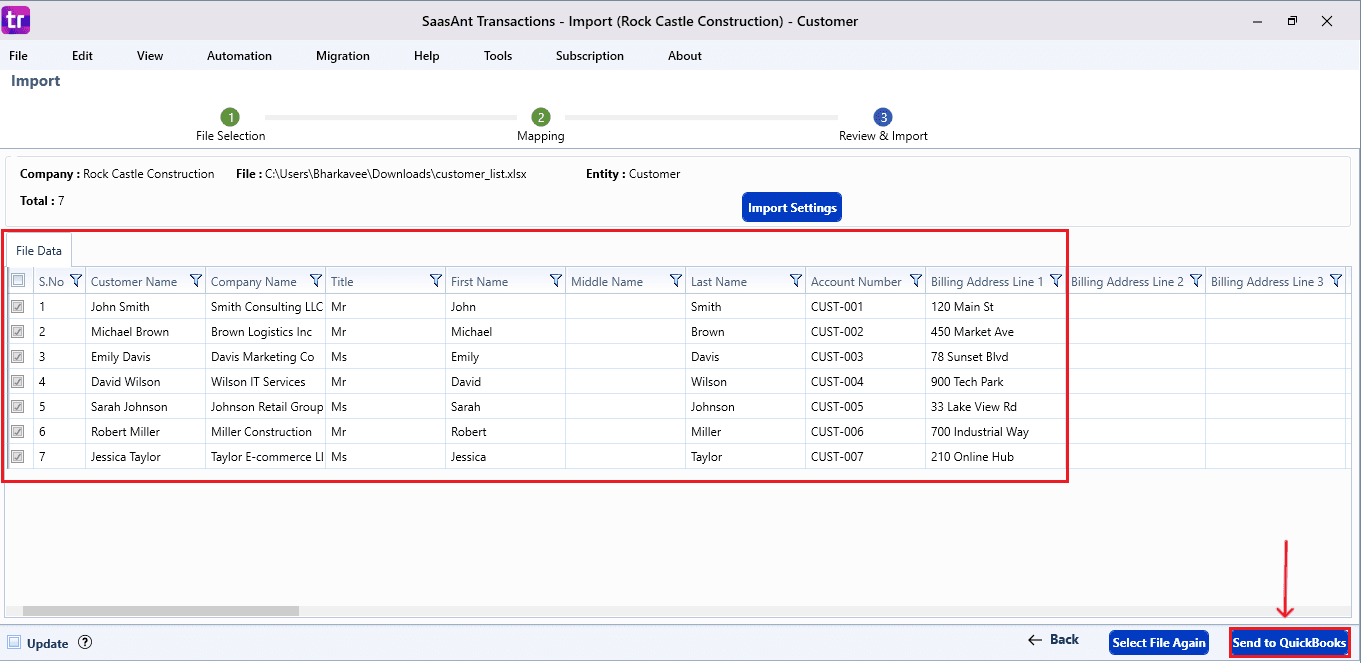Select cell 'Johnson Retail Group'
This screenshot has width=1361, height=663.
click(x=266, y=407)
